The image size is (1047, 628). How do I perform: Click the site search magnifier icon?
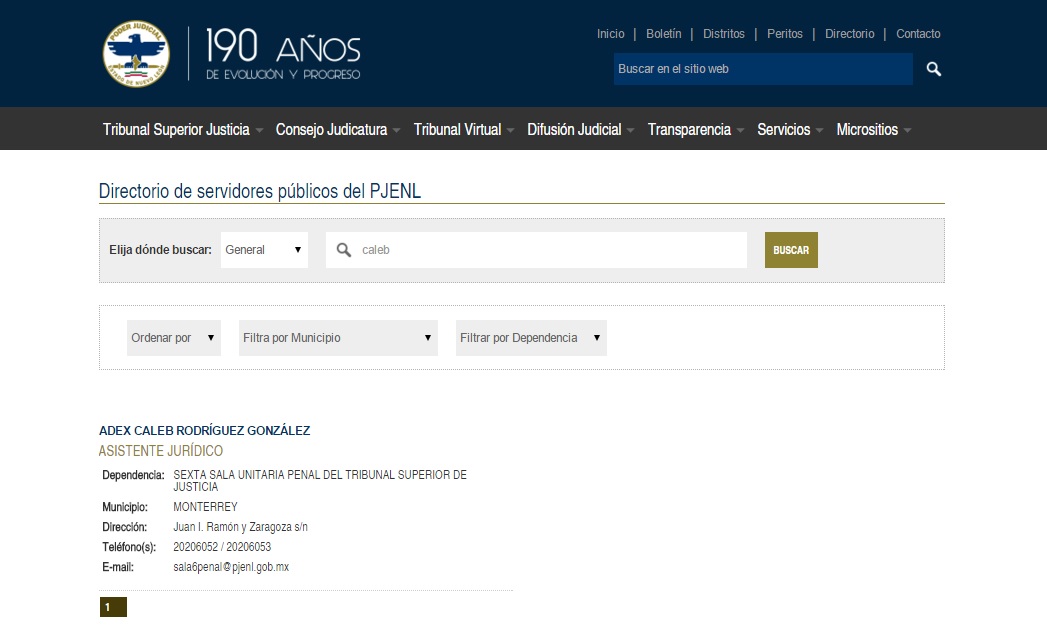[x=933, y=69]
